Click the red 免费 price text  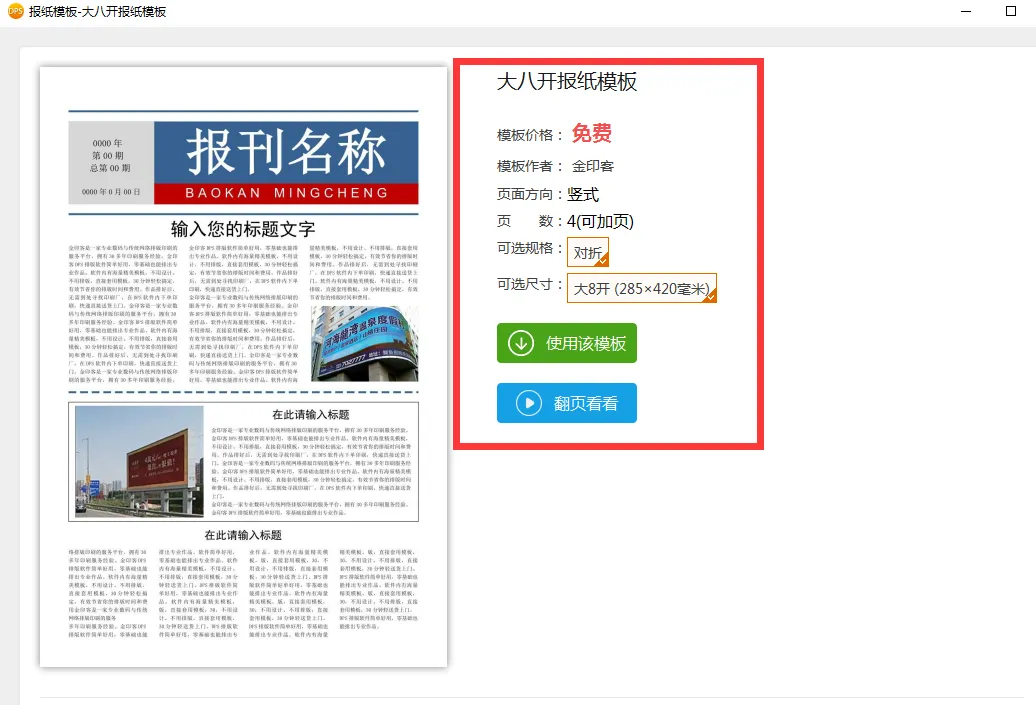coord(591,133)
